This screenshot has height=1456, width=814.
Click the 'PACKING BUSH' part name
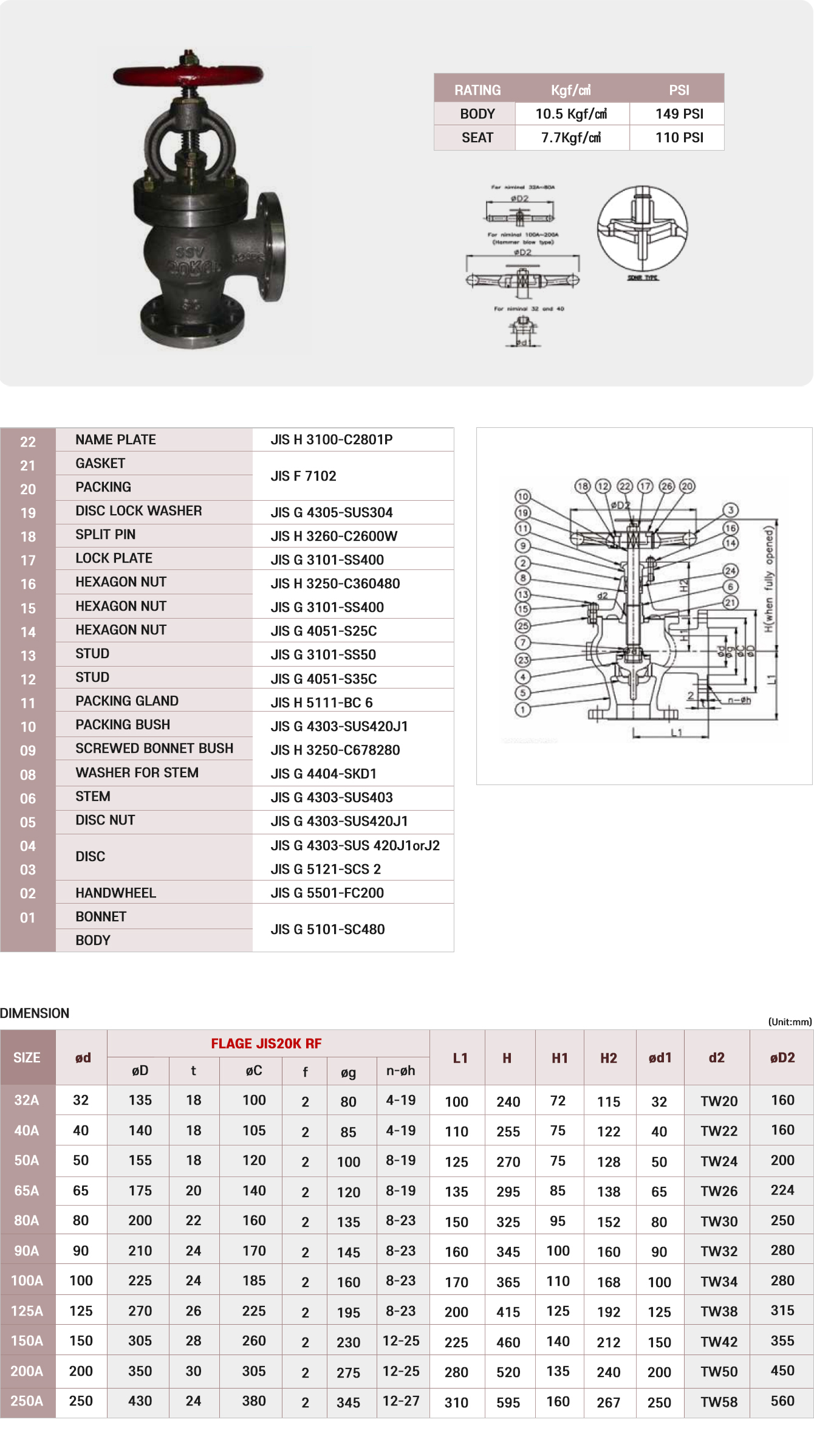pos(123,724)
